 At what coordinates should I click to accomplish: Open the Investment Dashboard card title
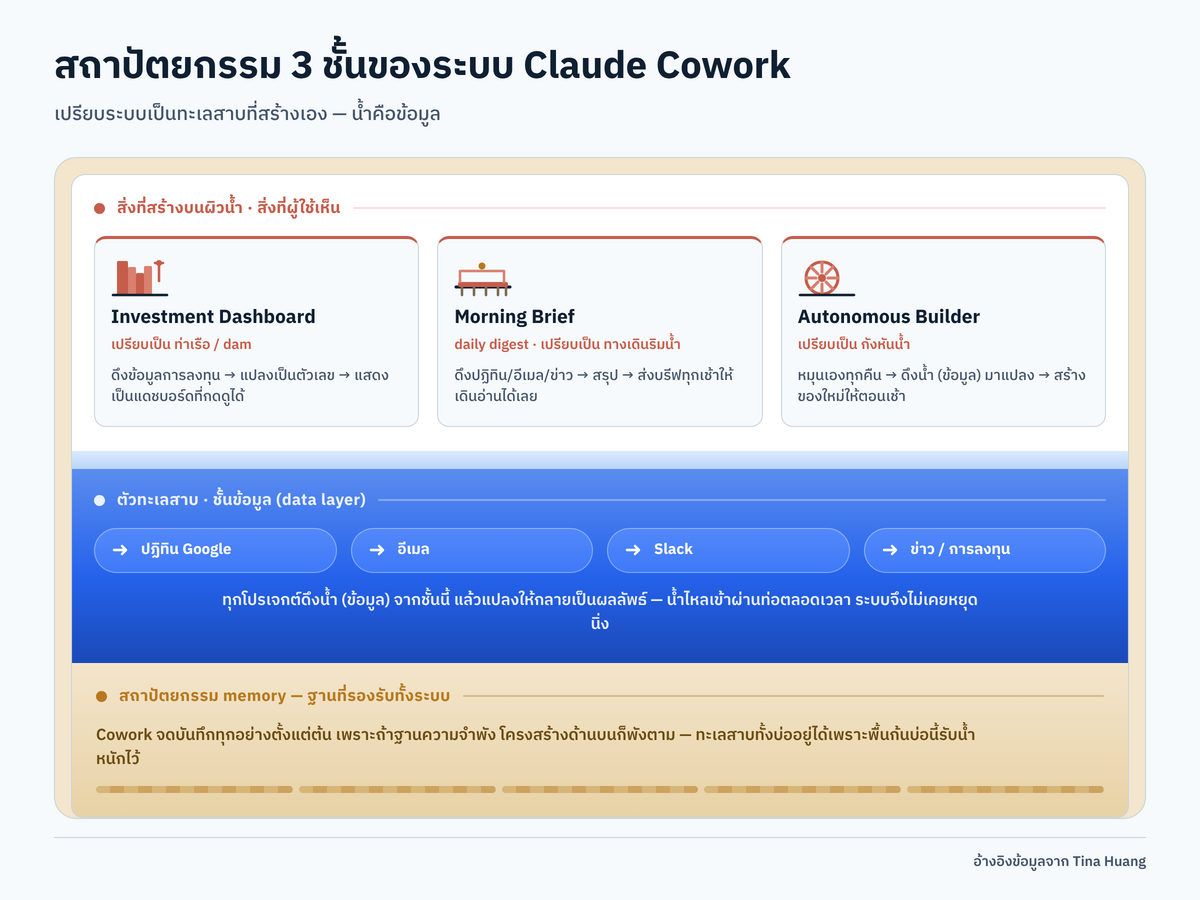click(213, 317)
